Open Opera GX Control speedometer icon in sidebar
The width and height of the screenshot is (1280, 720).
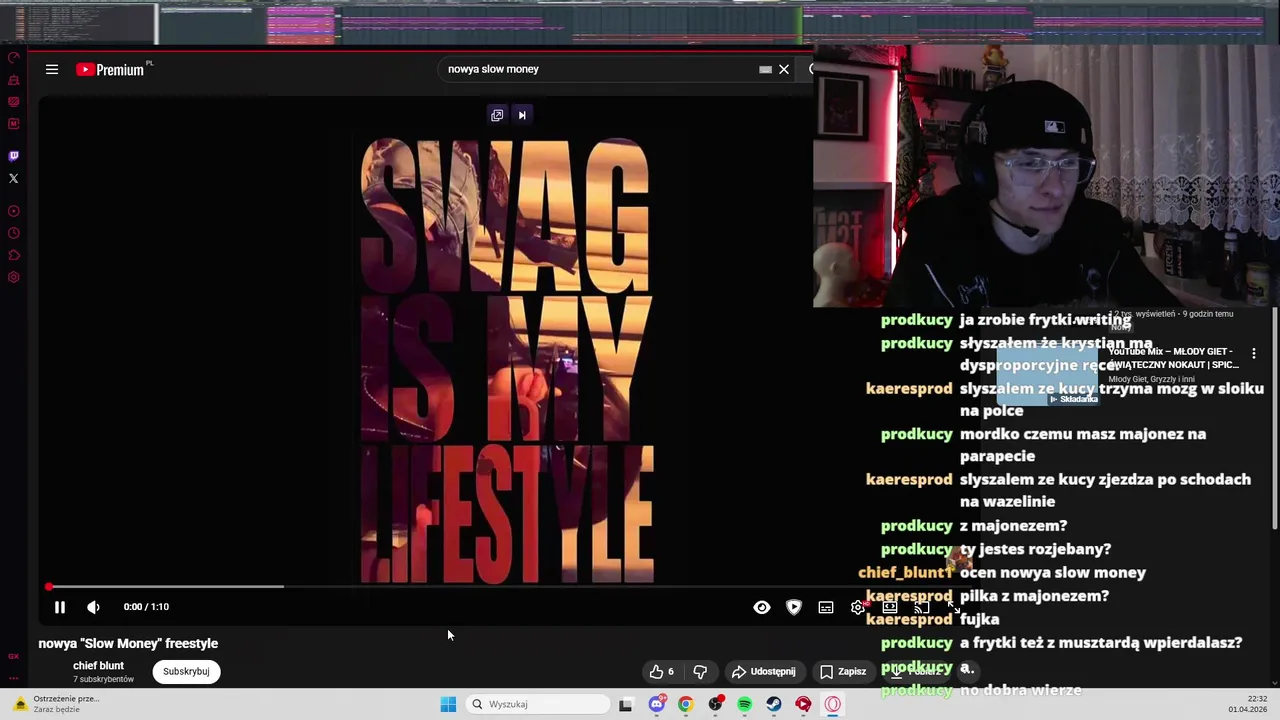[14, 57]
